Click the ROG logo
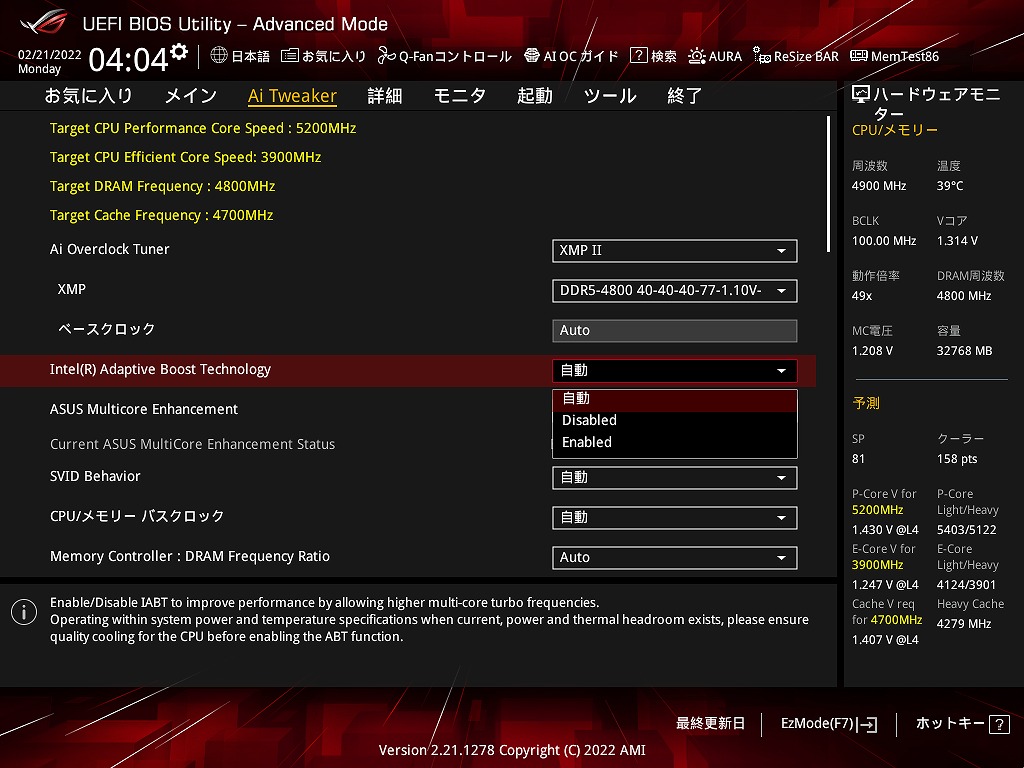The image size is (1024, 768). [x=43, y=22]
